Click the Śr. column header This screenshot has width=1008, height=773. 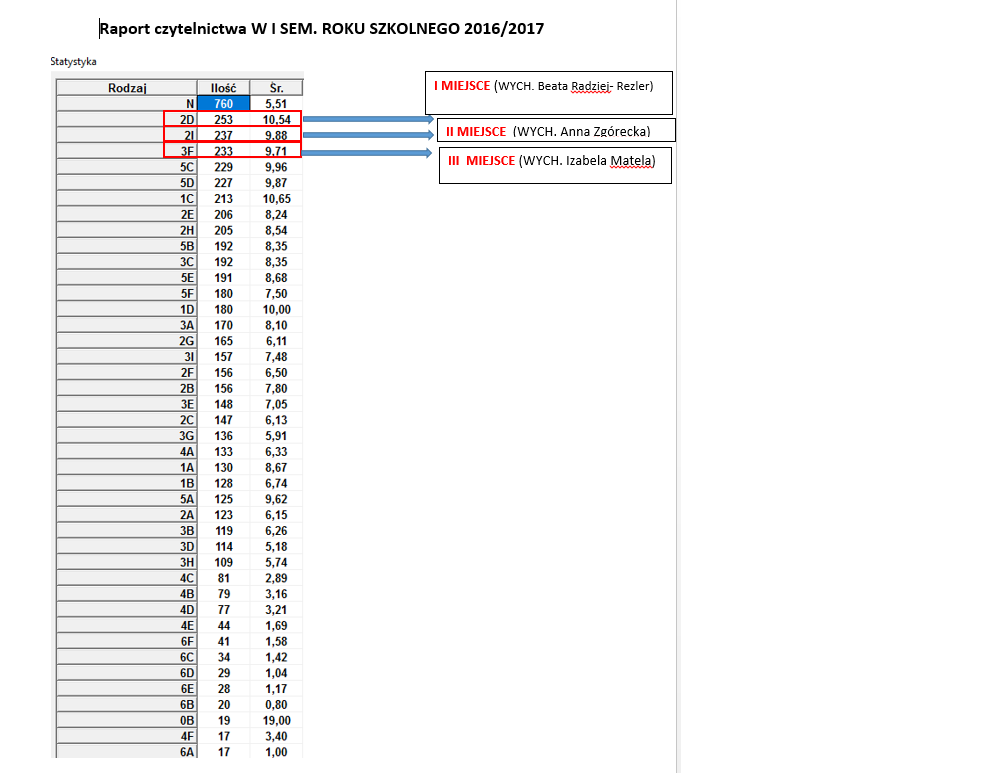276,87
